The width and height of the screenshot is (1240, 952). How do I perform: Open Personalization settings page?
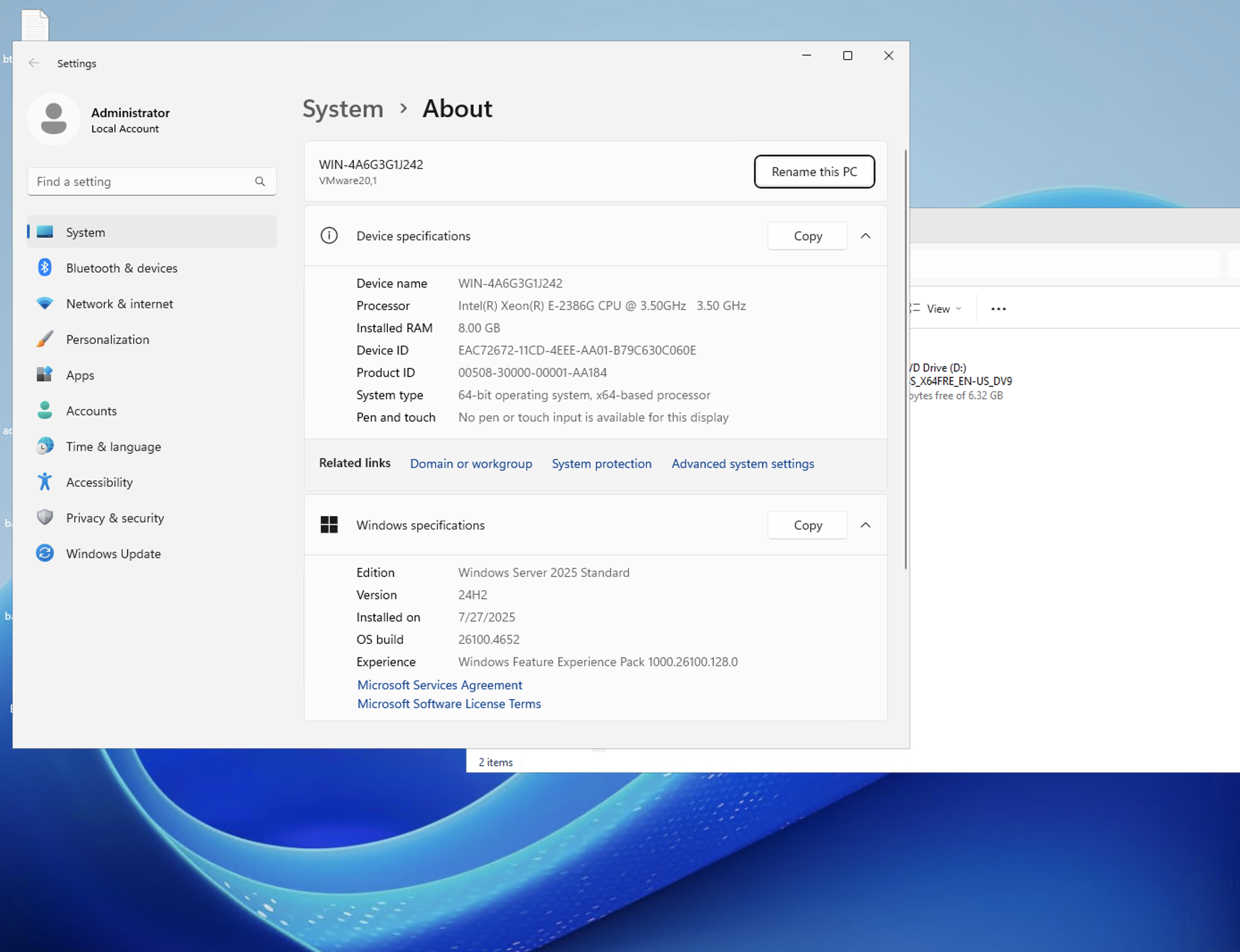152,339
